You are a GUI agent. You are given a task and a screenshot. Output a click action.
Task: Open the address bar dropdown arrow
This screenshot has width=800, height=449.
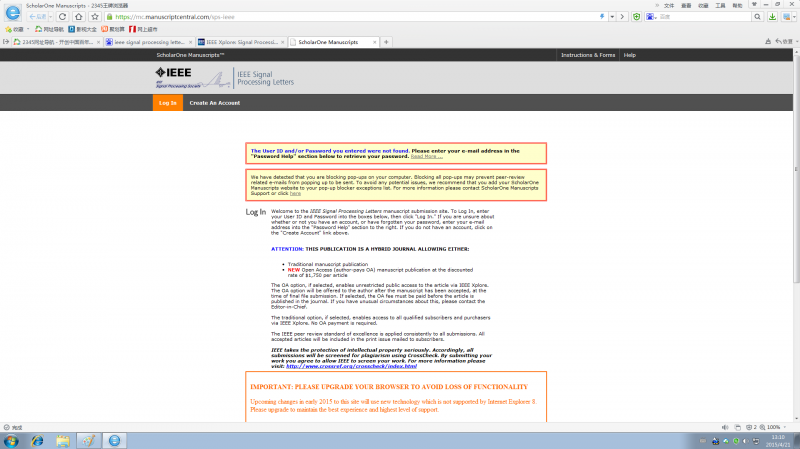(x=612, y=17)
